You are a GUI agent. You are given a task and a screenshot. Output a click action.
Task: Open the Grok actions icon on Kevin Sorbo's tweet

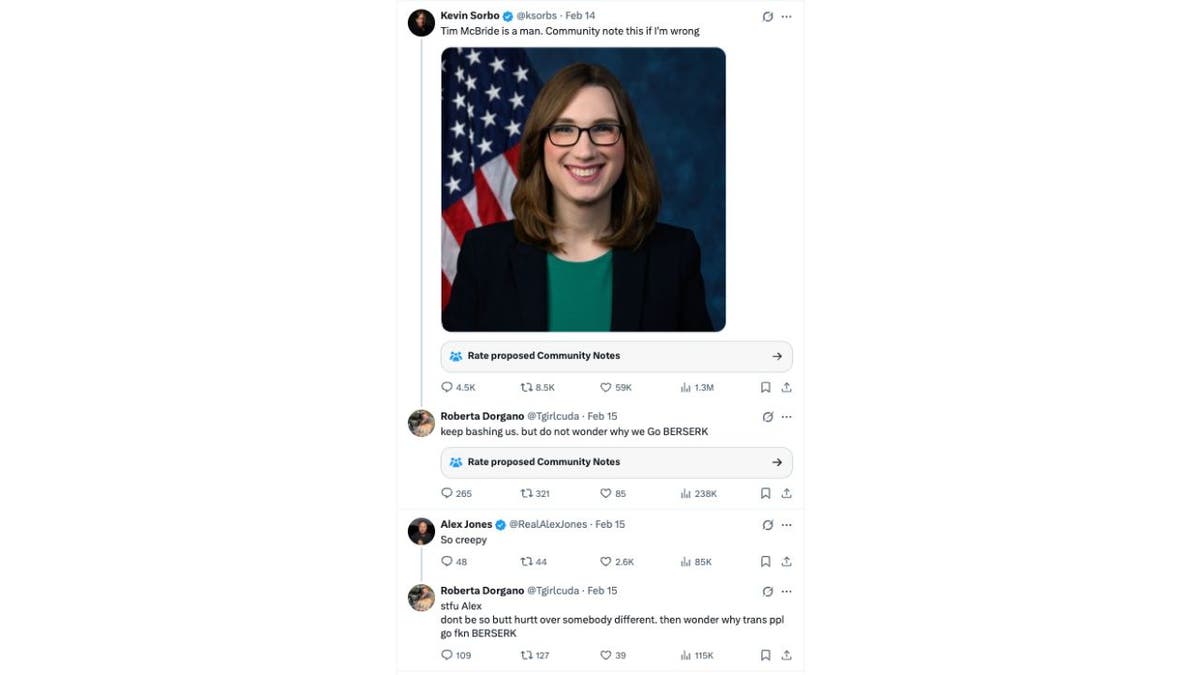tap(767, 17)
